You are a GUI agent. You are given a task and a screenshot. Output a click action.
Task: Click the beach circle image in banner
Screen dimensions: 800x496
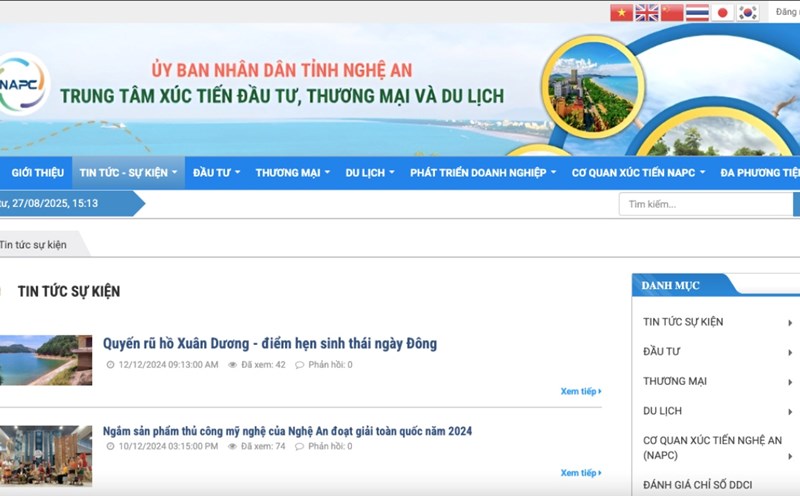(x=593, y=87)
